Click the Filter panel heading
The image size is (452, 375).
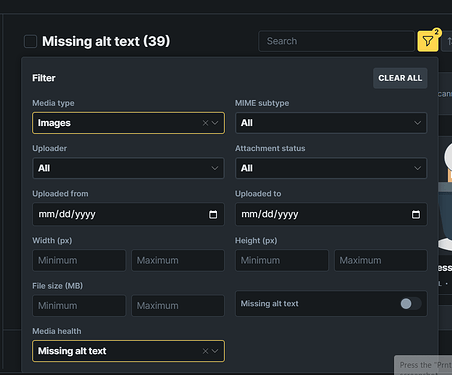pos(44,78)
